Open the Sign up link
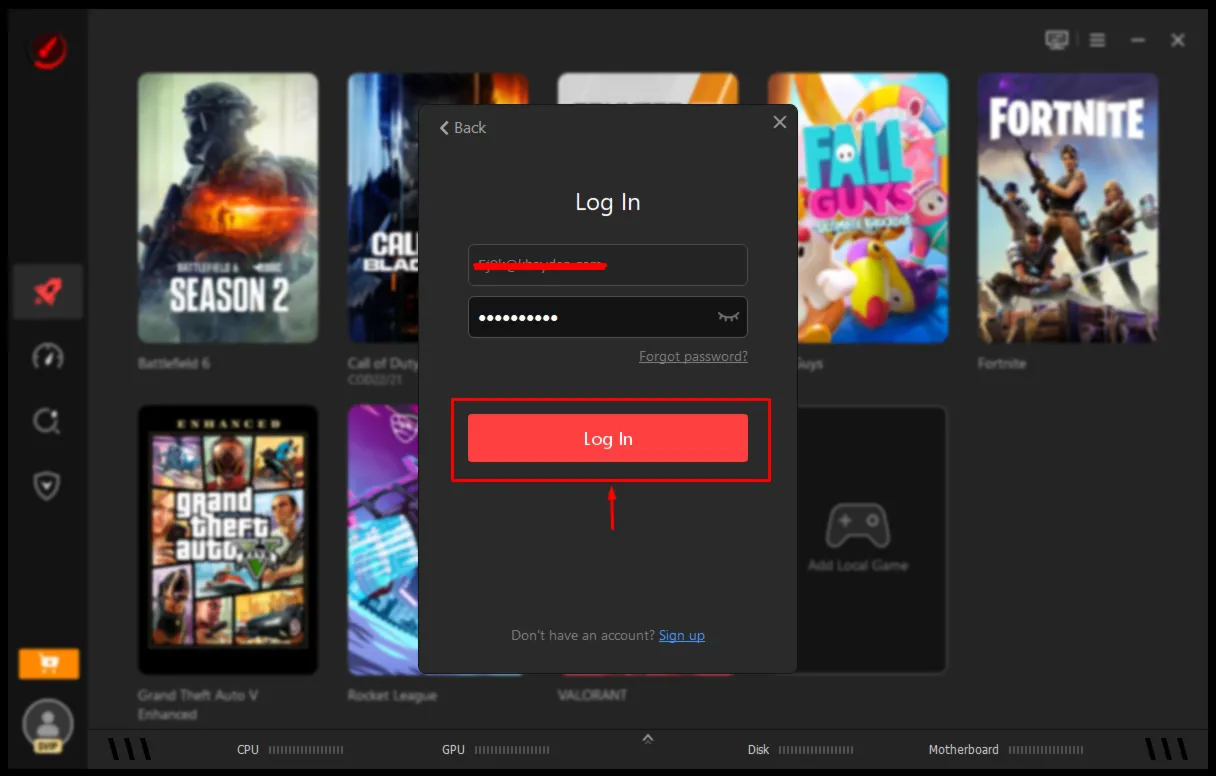The height and width of the screenshot is (776, 1216). 681,635
